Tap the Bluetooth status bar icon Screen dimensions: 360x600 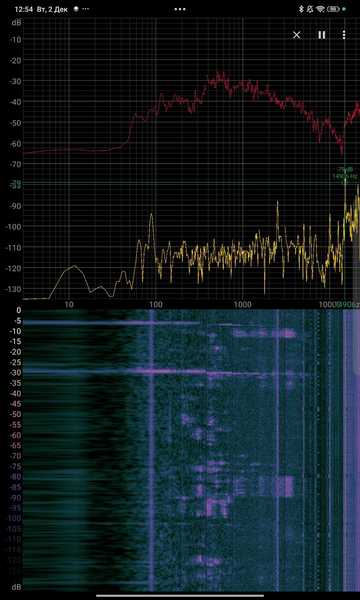point(301,9)
